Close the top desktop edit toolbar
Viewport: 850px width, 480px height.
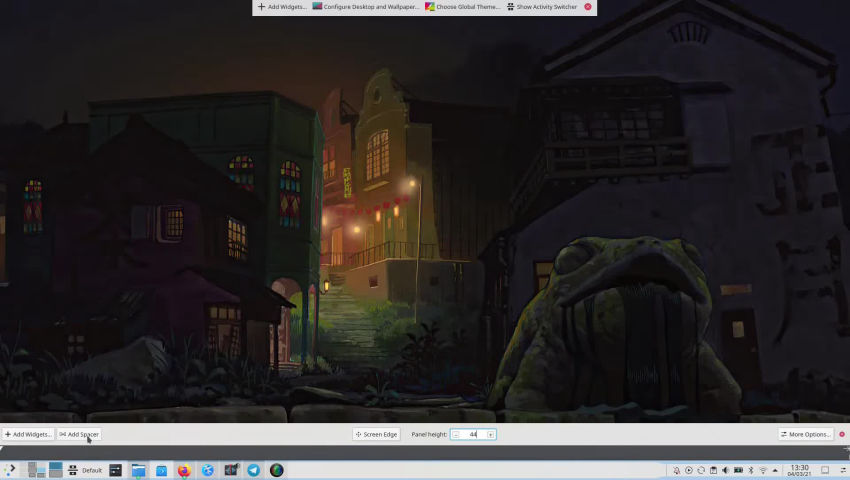coord(588,7)
